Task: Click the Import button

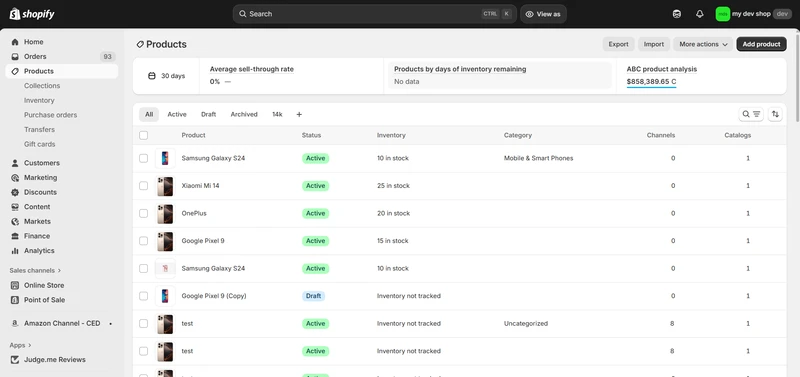Action: (654, 44)
